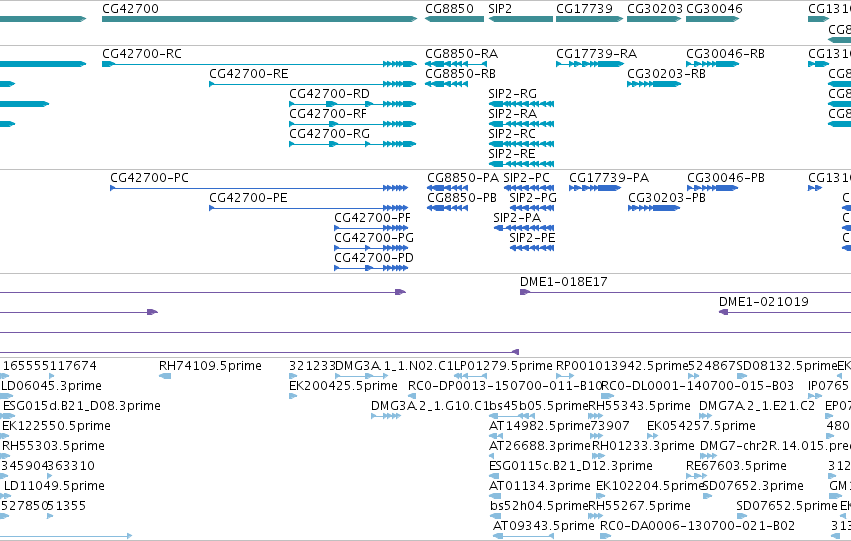Choose the CG30046 gene label
This screenshot has height=541, width=851.
pos(714,9)
